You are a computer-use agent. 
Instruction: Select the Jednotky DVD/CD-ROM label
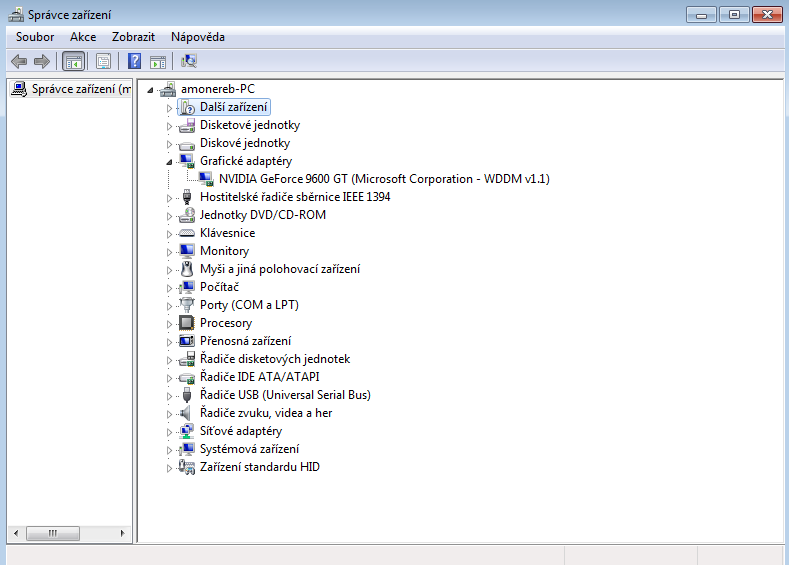click(x=263, y=215)
